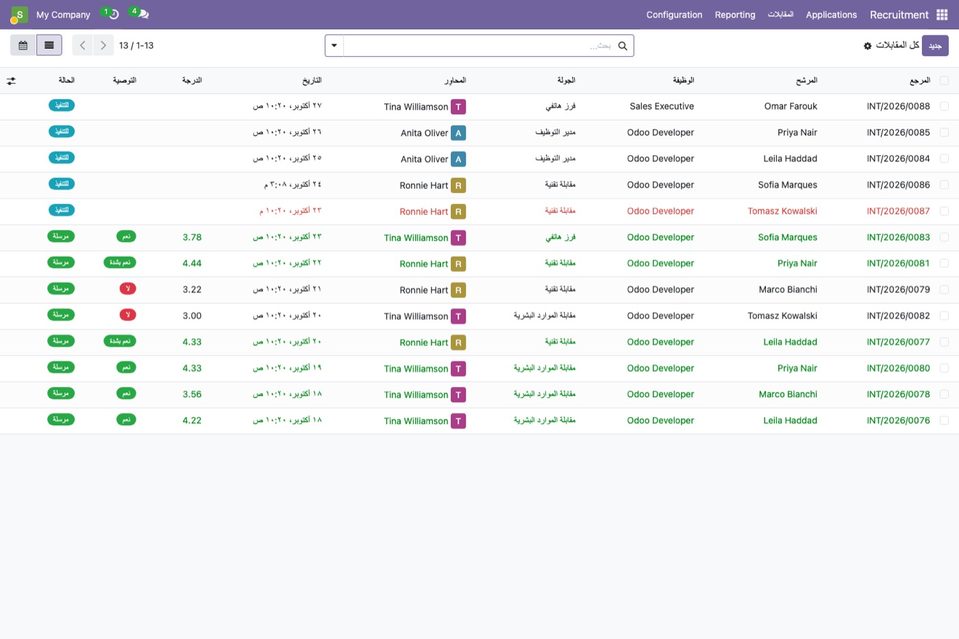Expand the search options dropdown arrow

click(x=335, y=45)
